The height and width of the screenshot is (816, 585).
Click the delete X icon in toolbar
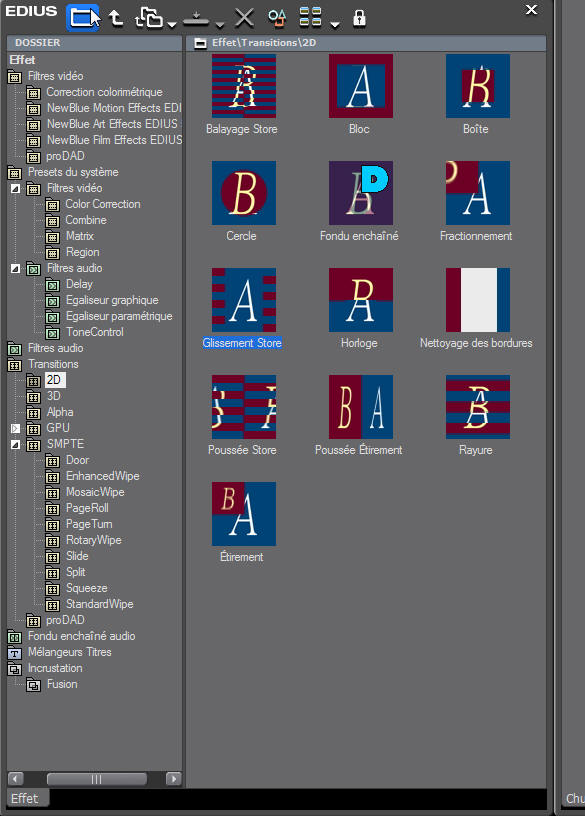tap(244, 18)
